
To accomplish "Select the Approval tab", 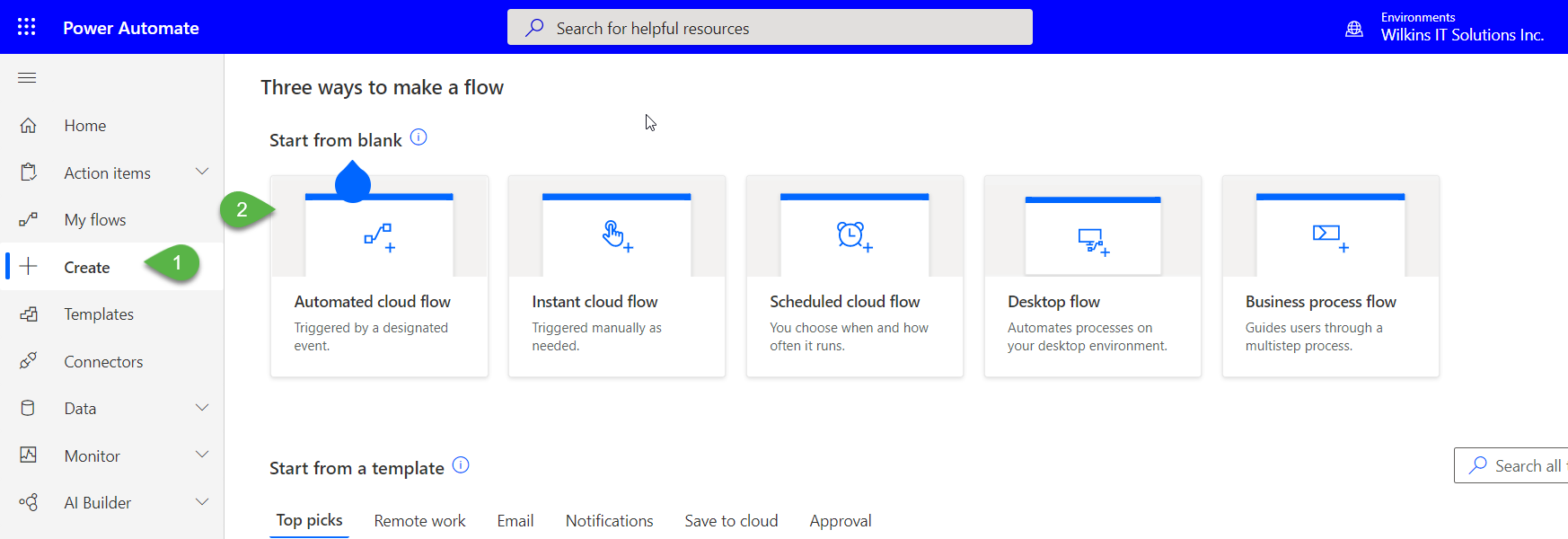I will point(841,521).
